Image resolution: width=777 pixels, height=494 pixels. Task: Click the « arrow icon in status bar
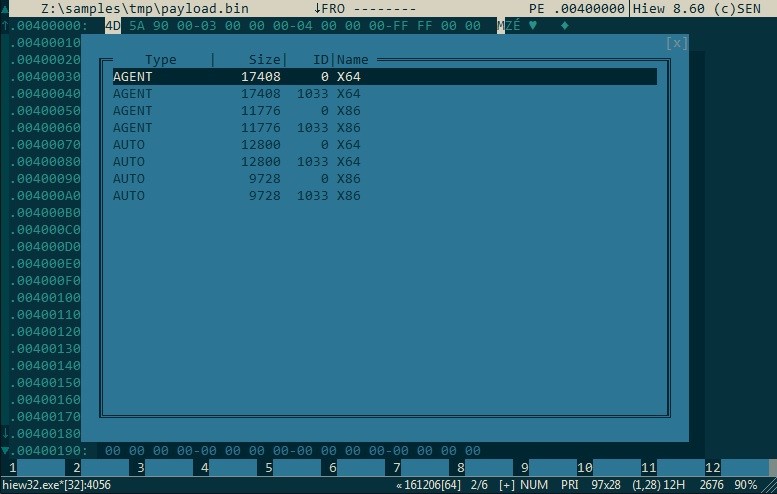[x=399, y=485]
